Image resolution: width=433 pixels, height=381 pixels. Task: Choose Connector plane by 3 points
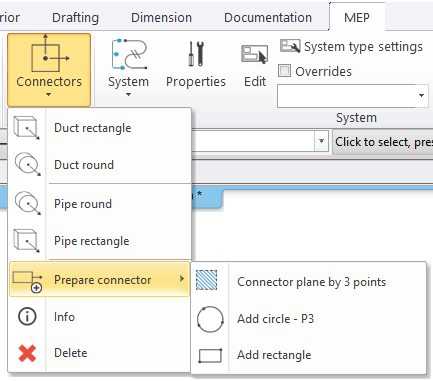311,282
